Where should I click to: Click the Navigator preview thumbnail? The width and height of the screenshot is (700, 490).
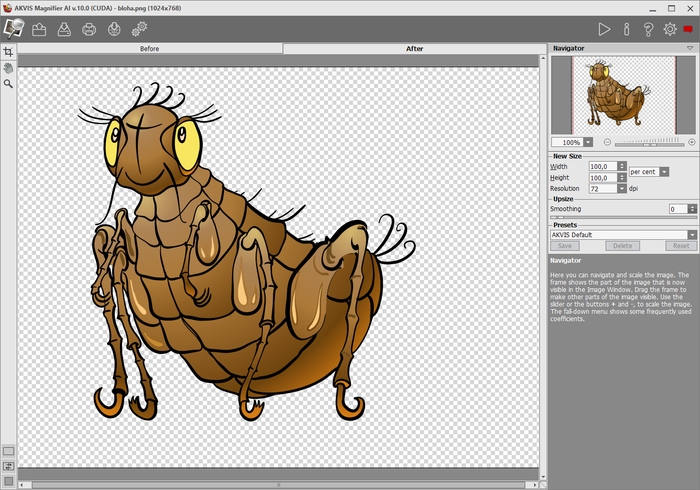click(x=624, y=95)
